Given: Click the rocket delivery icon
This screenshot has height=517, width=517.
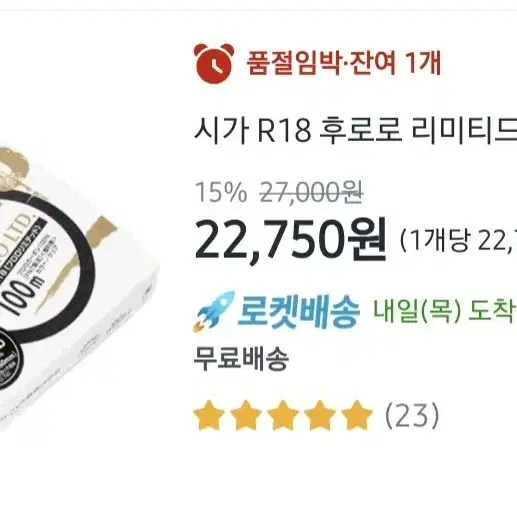Looking at the screenshot, I should click(214, 312).
